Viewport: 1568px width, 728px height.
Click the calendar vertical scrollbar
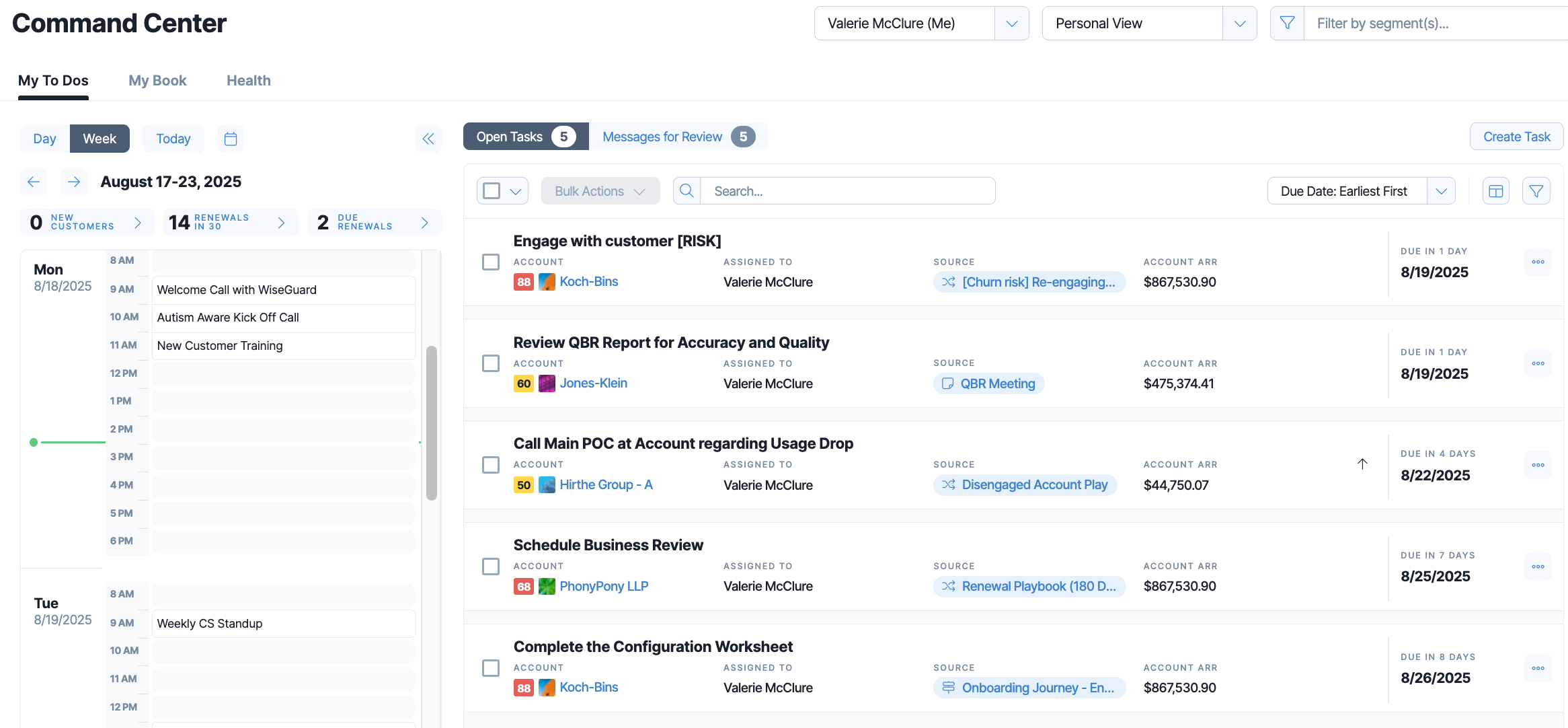(432, 423)
